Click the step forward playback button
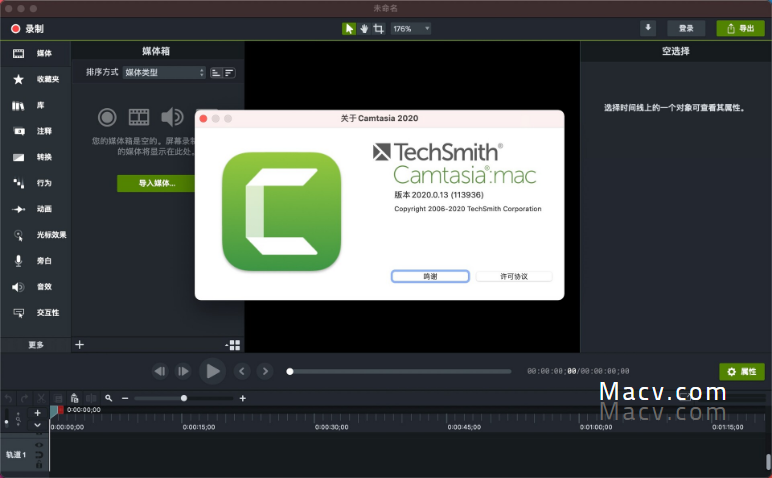 pos(183,371)
